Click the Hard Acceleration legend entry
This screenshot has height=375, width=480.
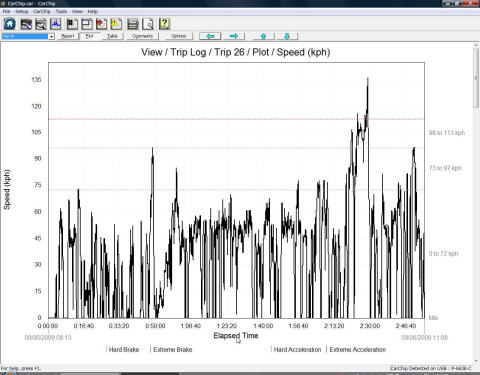click(296, 350)
